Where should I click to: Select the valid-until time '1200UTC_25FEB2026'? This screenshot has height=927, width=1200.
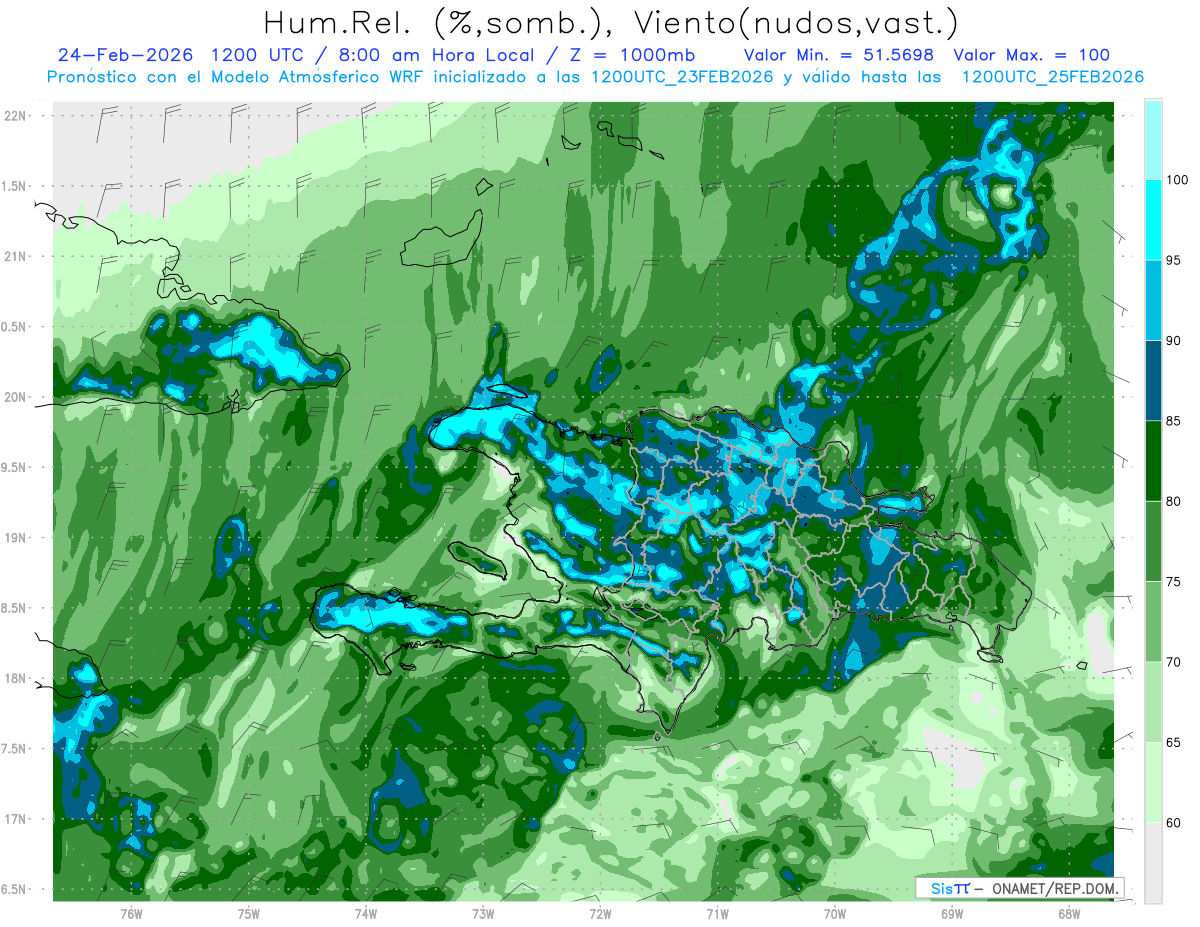point(1053,77)
